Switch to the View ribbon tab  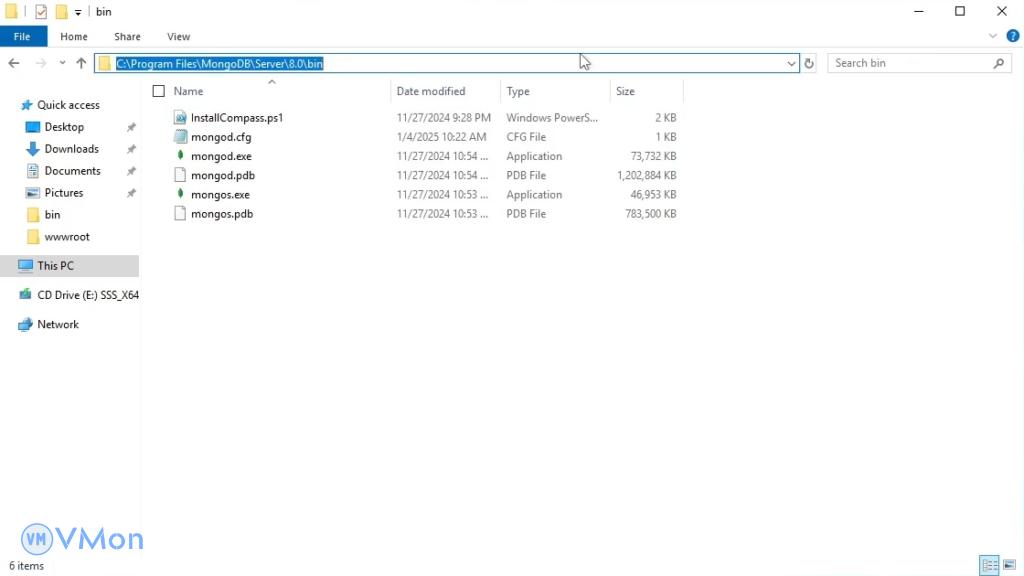pos(178,37)
